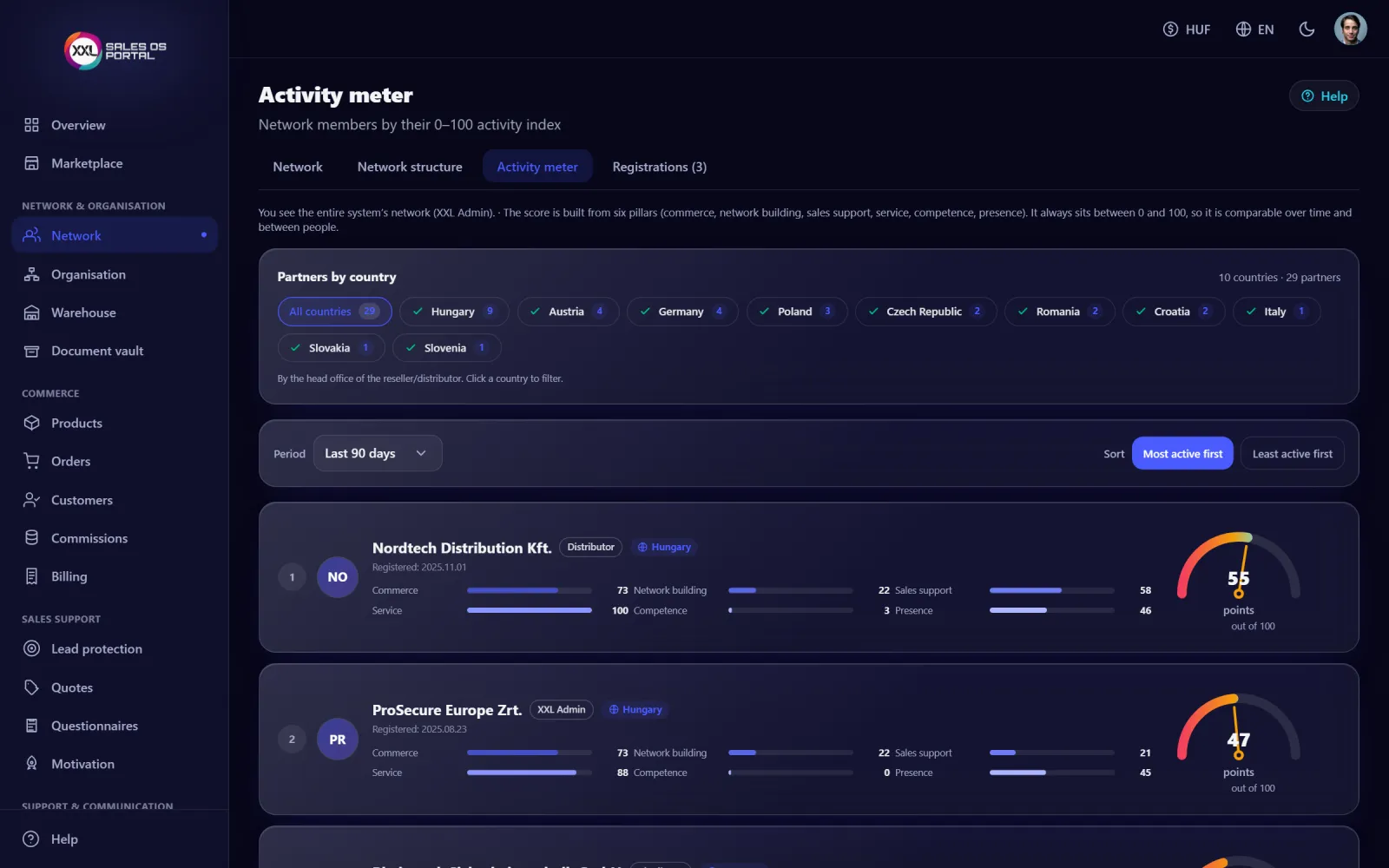Click the HUF currency dollar icon
The height and width of the screenshot is (868, 1389).
(x=1170, y=30)
